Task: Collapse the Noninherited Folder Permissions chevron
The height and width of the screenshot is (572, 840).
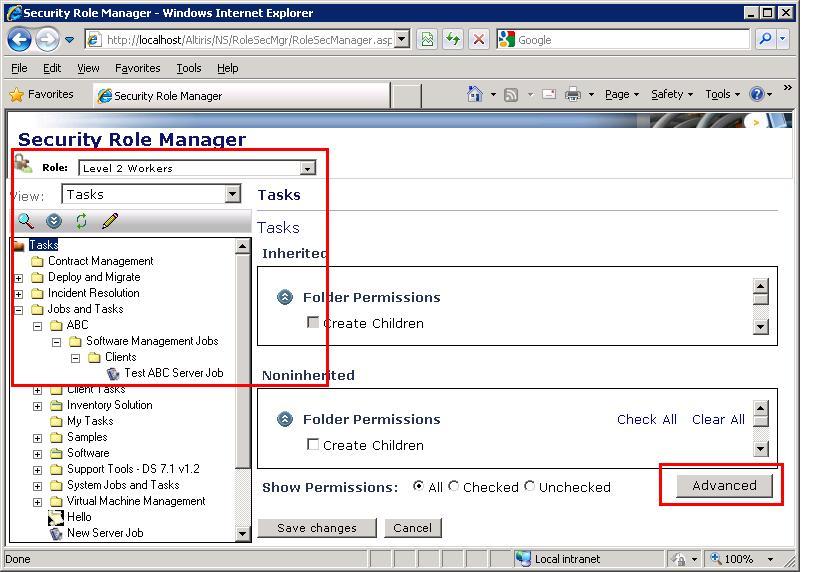Action: click(285, 419)
